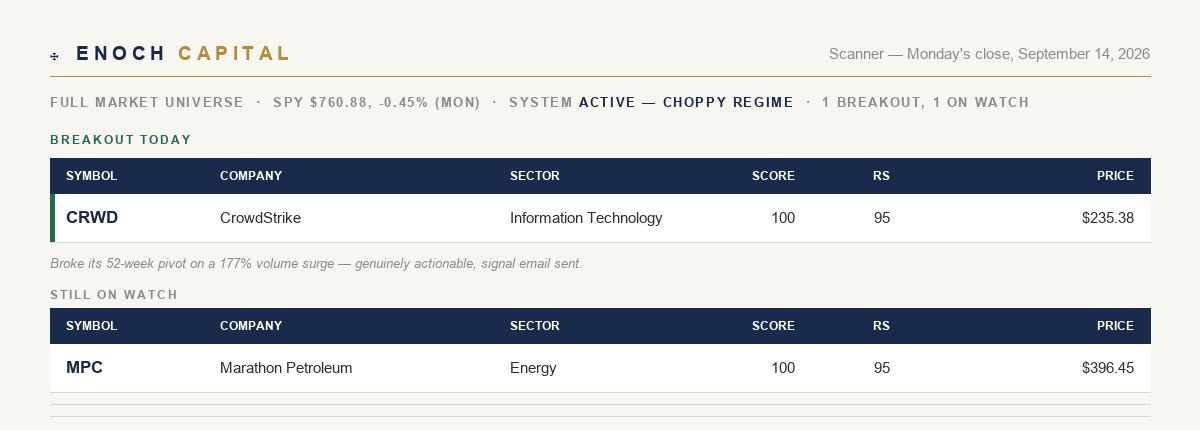Click the ENOCH CAPITAL brand title
The image size is (1200, 430).
[183, 54]
